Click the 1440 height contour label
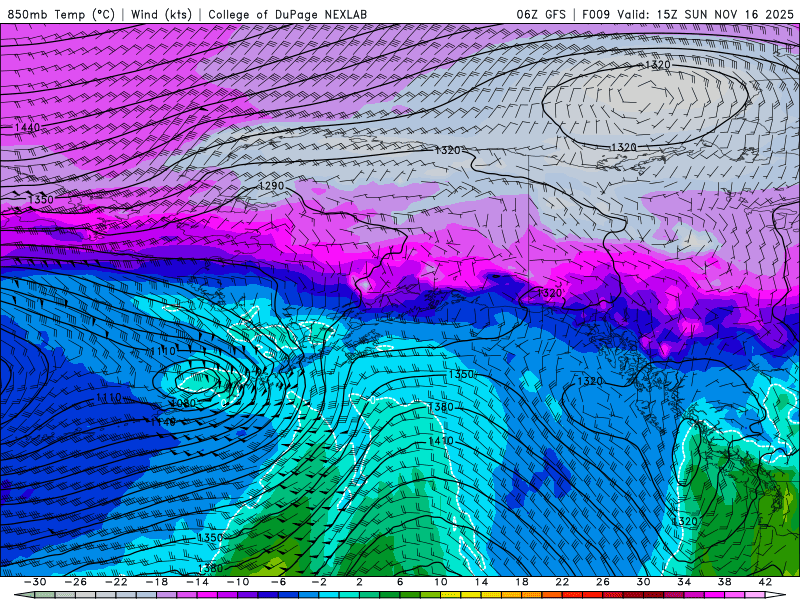 pyautogui.click(x=27, y=127)
